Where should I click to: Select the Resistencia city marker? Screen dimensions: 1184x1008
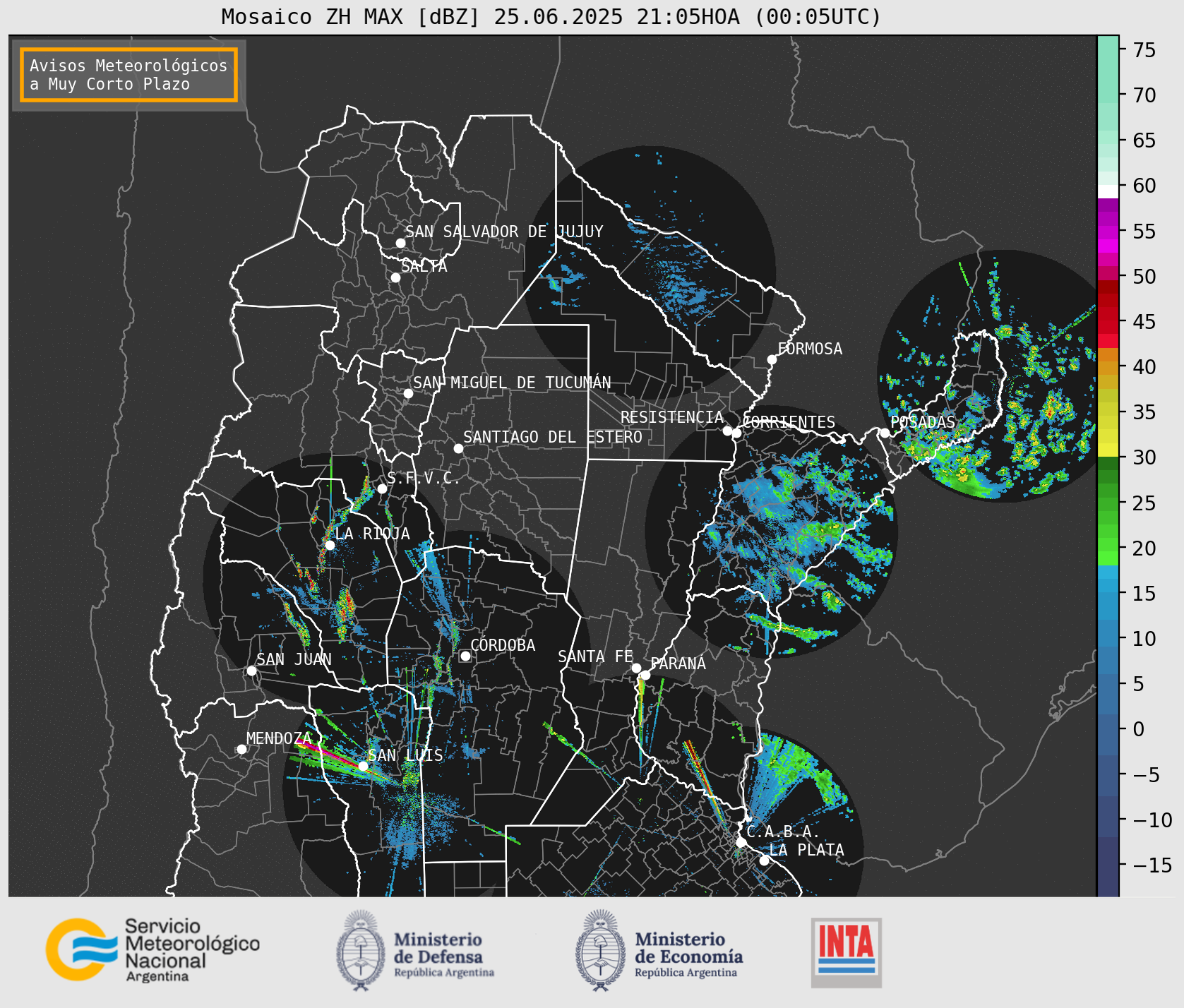[727, 431]
